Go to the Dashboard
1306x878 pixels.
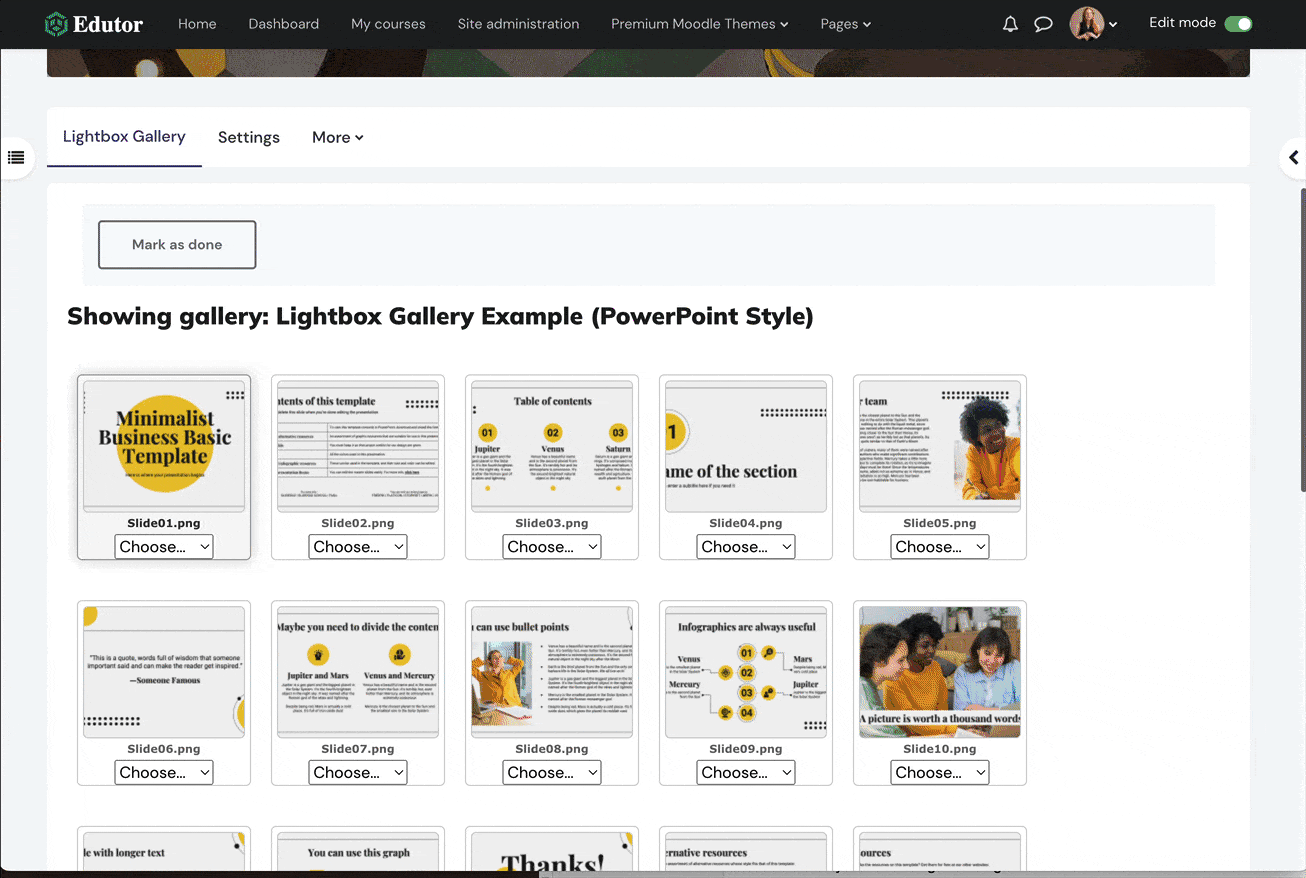[x=283, y=23]
